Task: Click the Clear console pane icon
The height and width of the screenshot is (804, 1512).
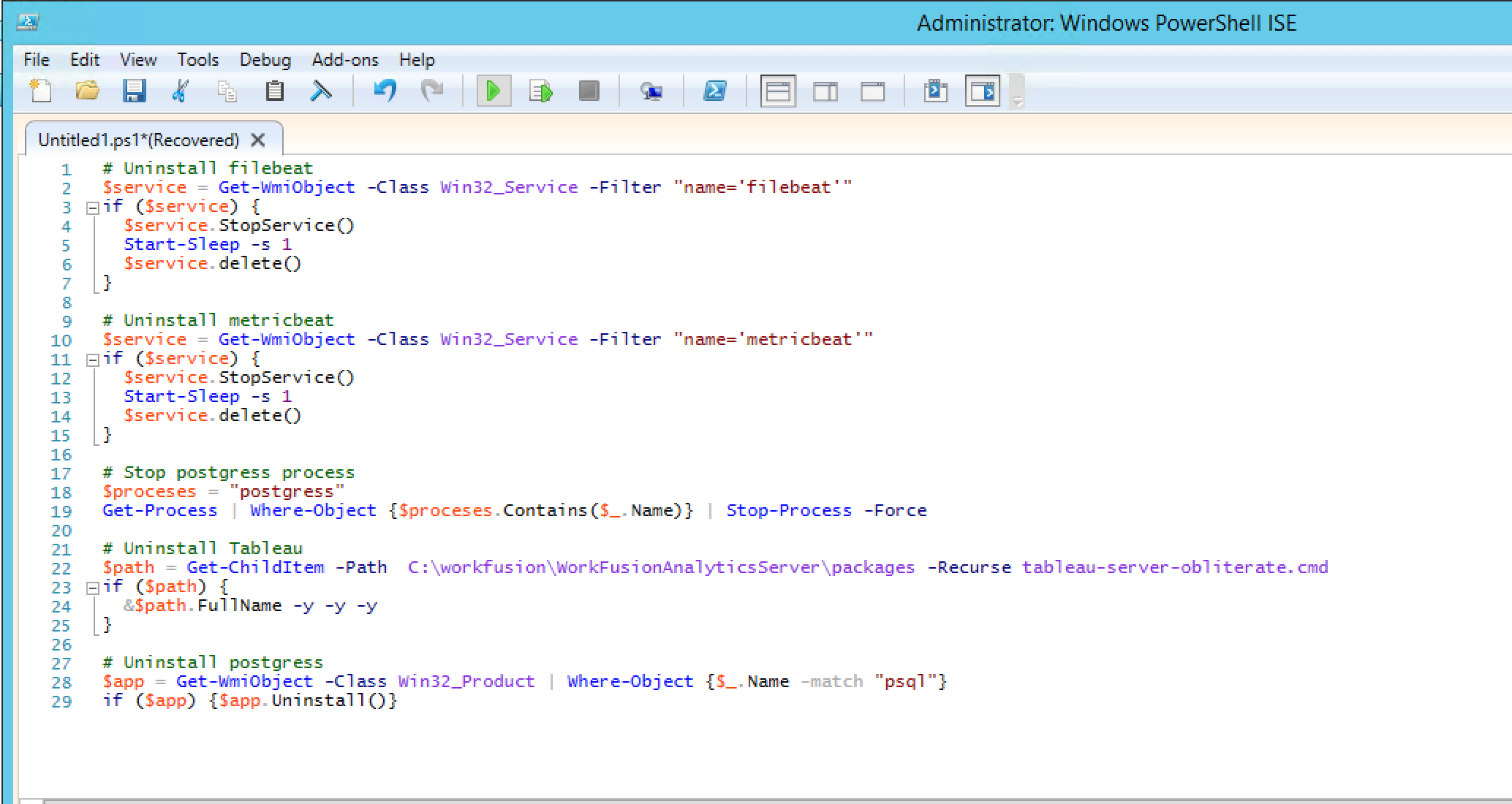Action: pos(321,91)
